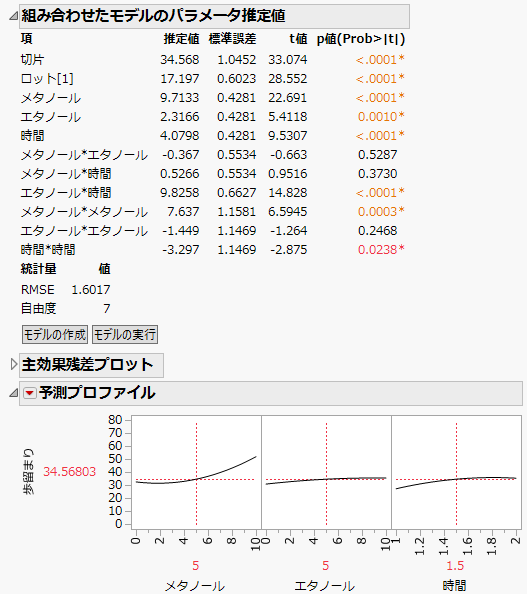Viewport: 527px width, 594px height.
Task: Click the predicted value 34.56803
Action: pyautogui.click(x=69, y=472)
